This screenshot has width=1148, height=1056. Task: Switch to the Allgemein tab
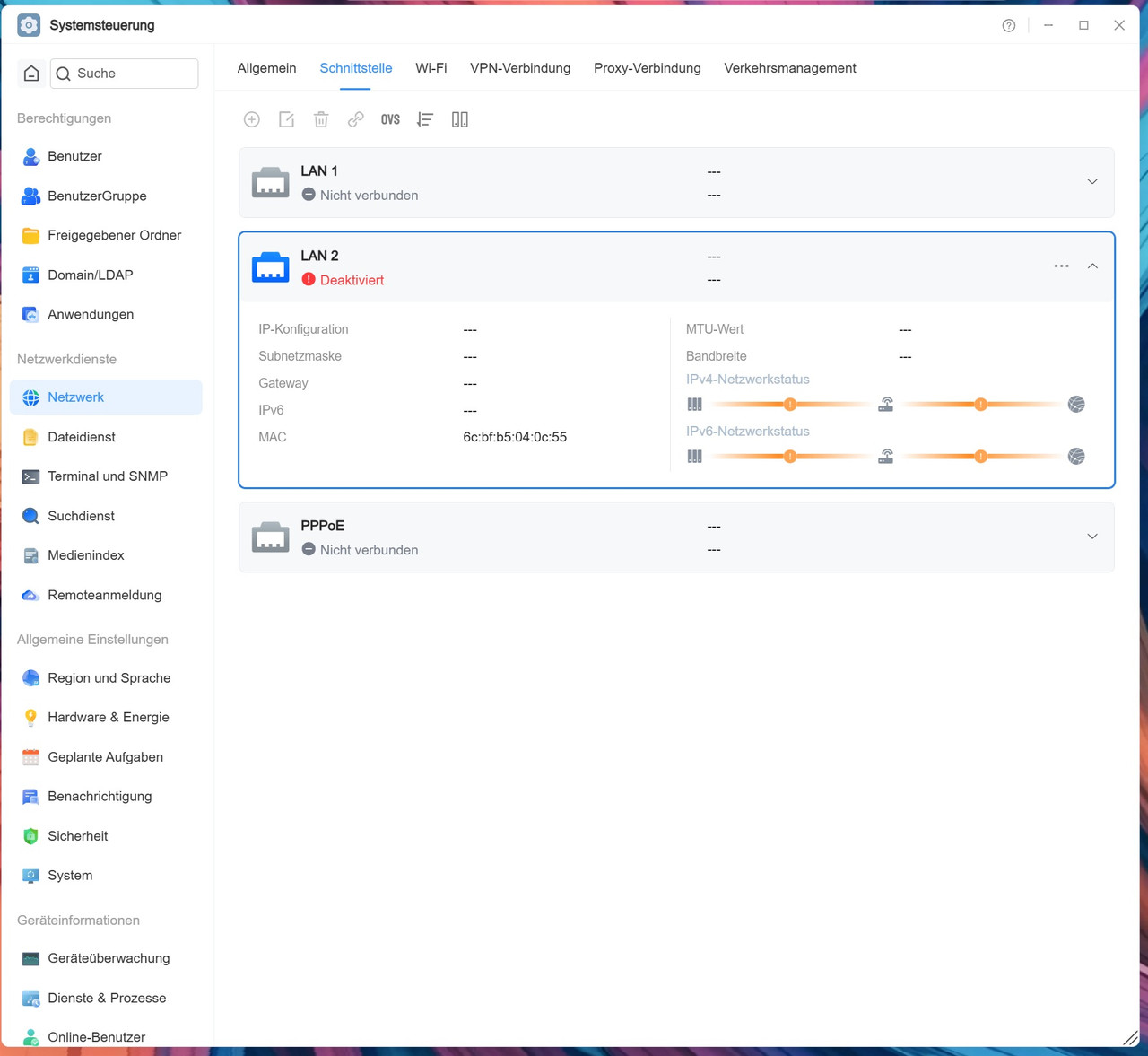coord(266,68)
